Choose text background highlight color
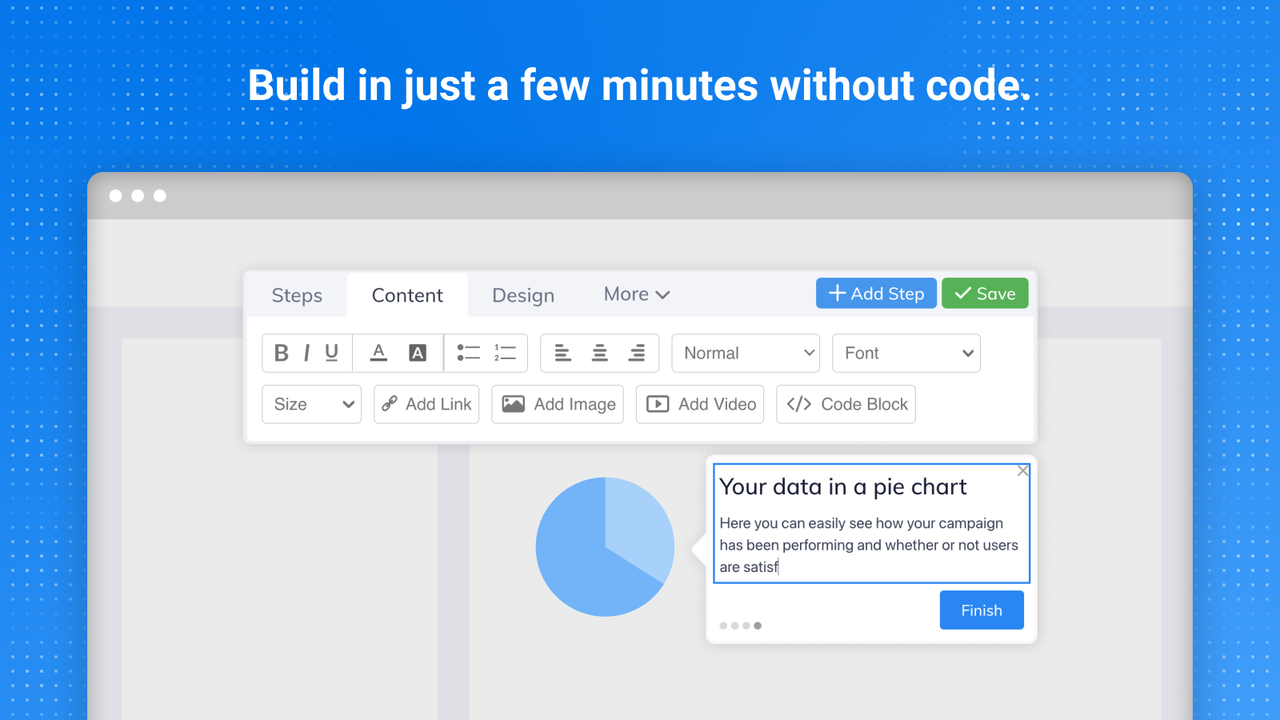The width and height of the screenshot is (1280, 720). point(418,353)
